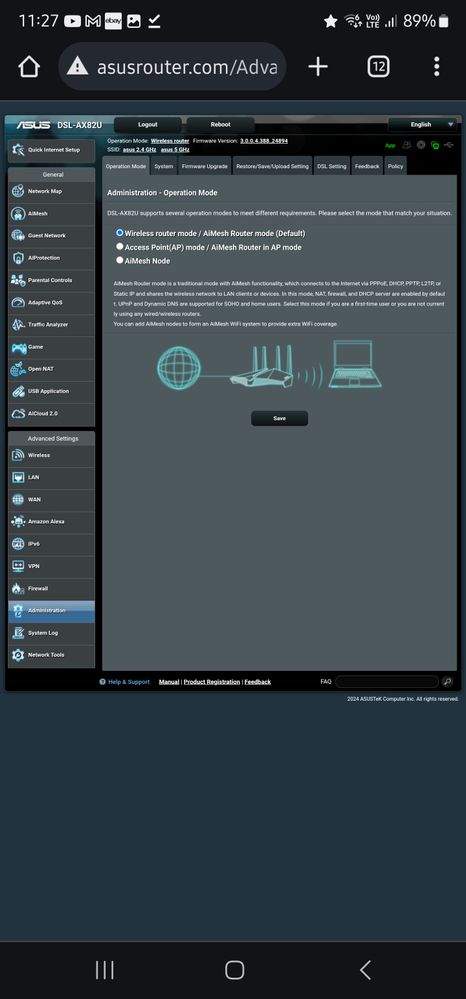Switch to the DSL Setting tab

click(331, 166)
